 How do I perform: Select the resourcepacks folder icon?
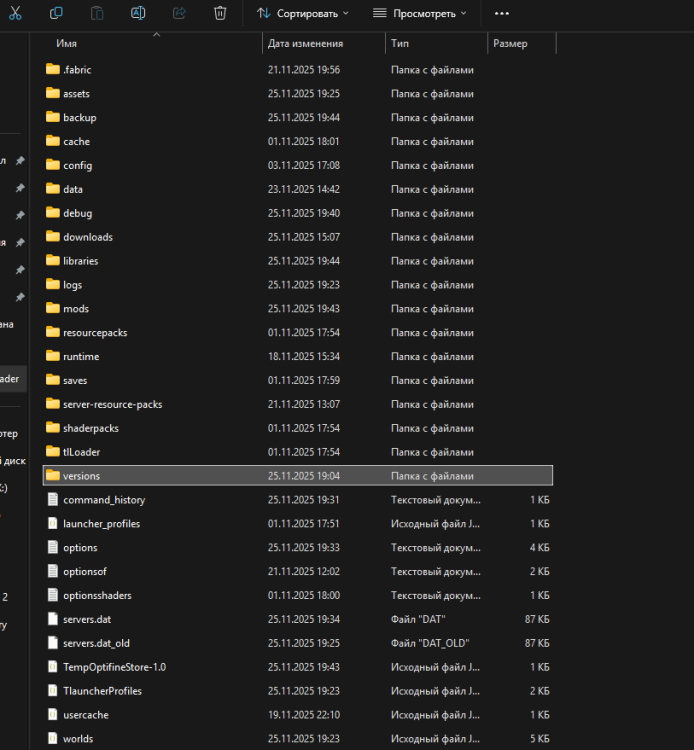53,332
